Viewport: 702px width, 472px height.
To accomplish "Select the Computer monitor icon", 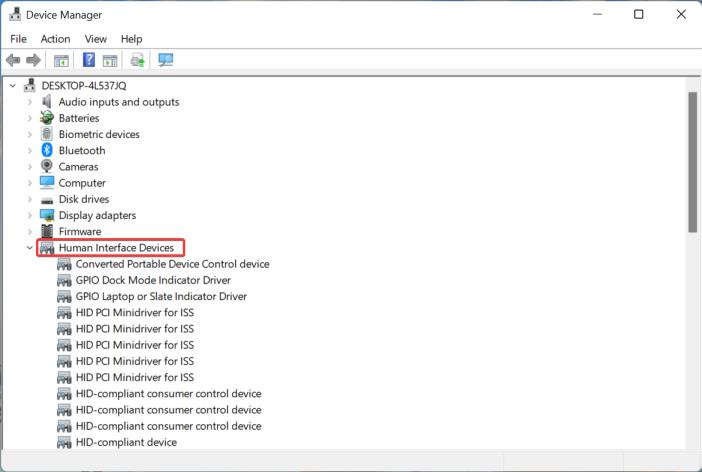I will (x=47, y=182).
